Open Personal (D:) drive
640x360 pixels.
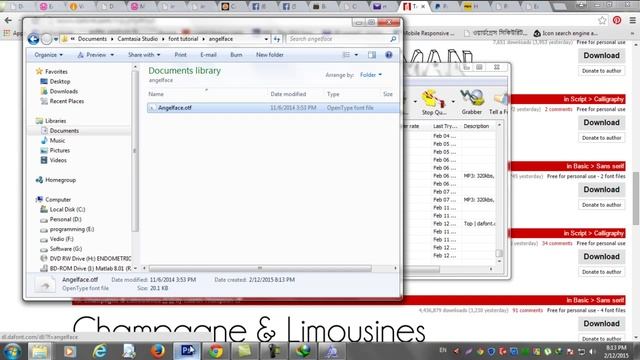(65, 219)
